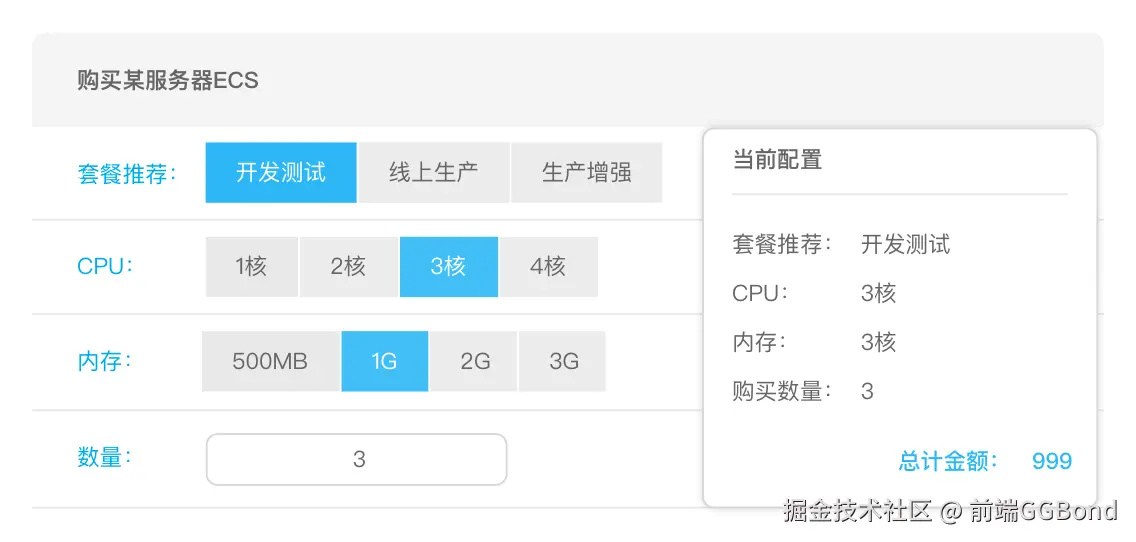Click the 当前配置 panel heading
Viewport: 1136px width, 542px height.
pos(777,160)
